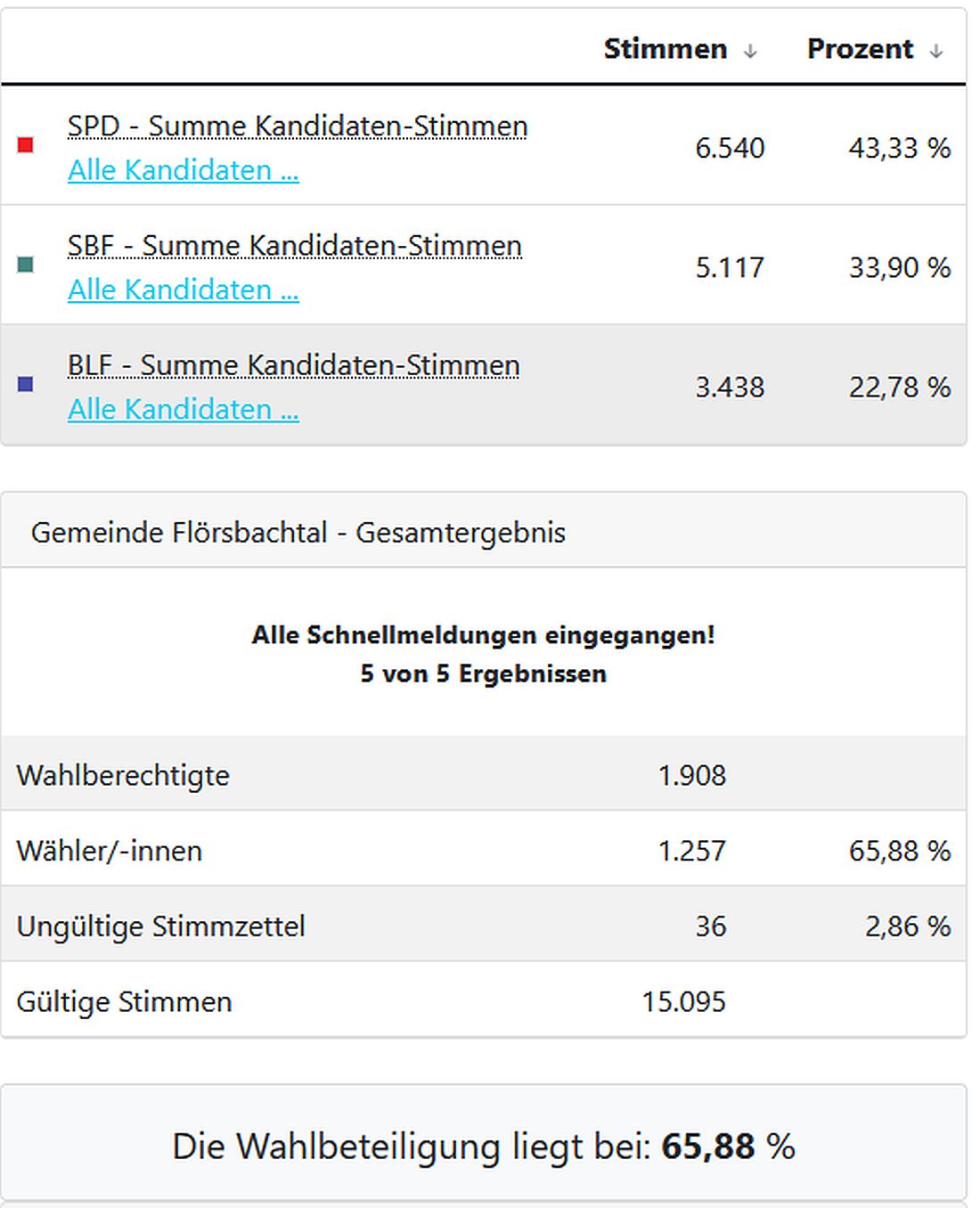Click the blue BLF party color marker
The height and width of the screenshot is (1208, 980).
pos(27,383)
